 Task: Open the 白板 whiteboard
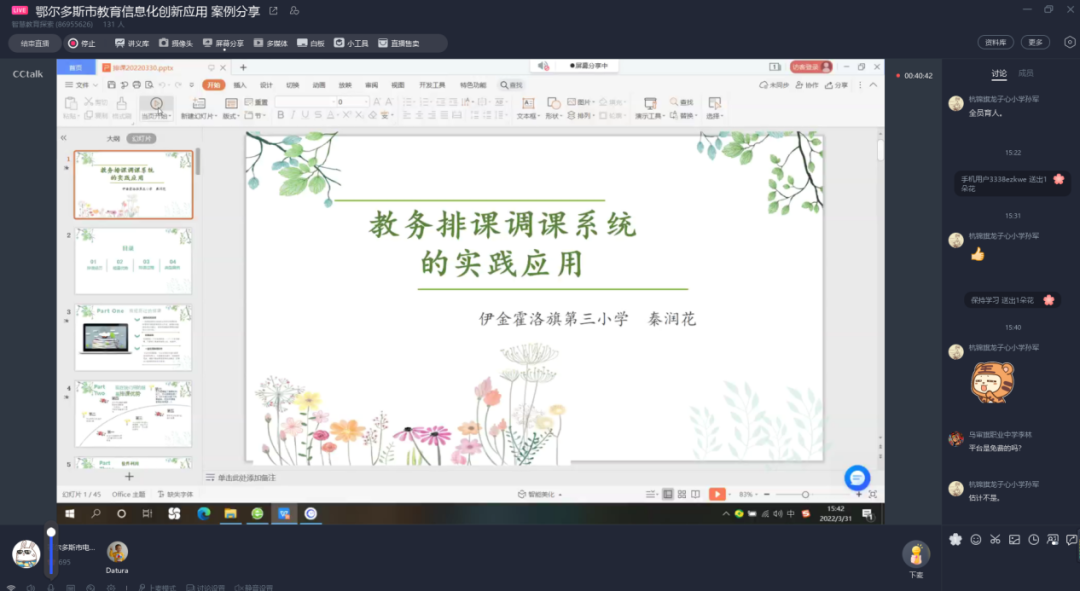pos(311,43)
